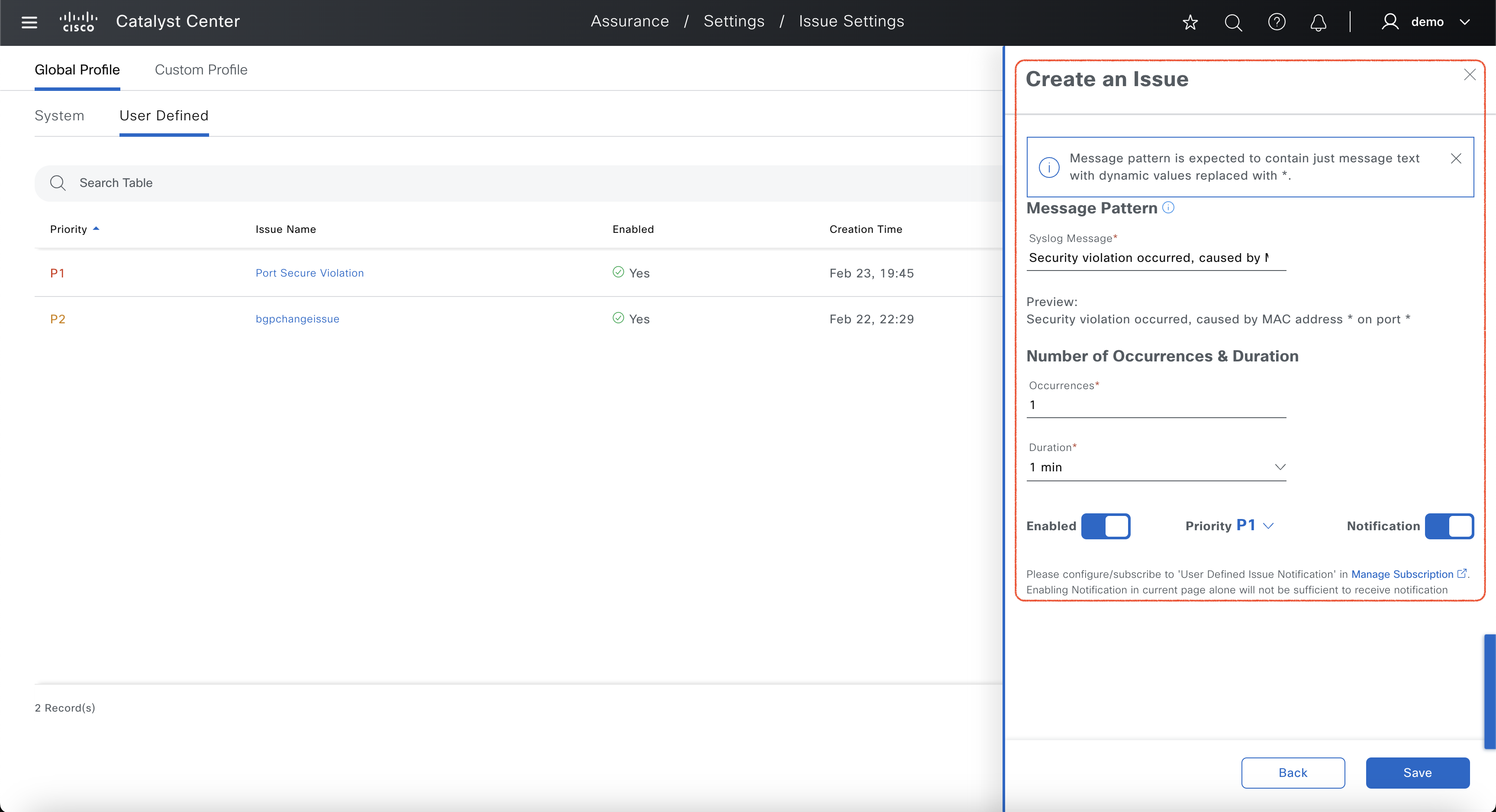Open the Priority P1 dropdown
Viewport: 1496px width, 812px height.
click(1255, 525)
